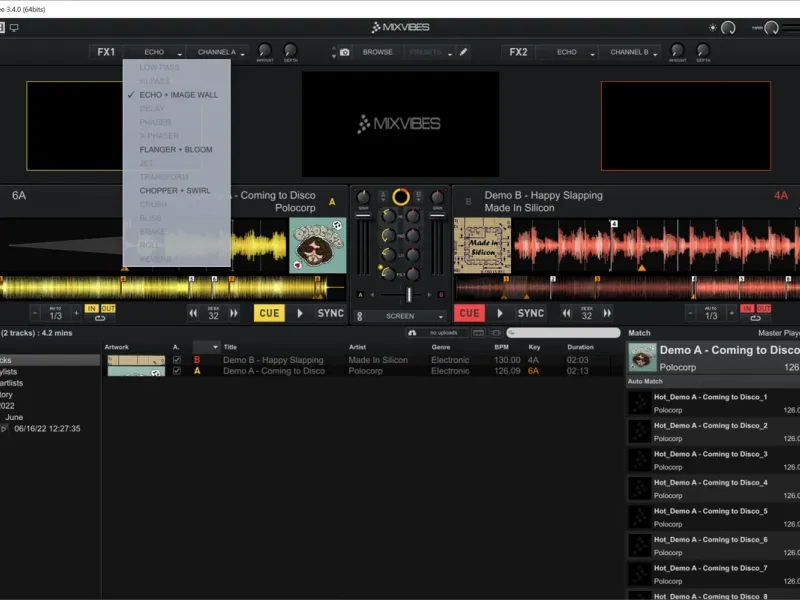Uncheck the Demo A - Coming to Disco checkbox
This screenshot has height=600, width=800.
click(177, 371)
